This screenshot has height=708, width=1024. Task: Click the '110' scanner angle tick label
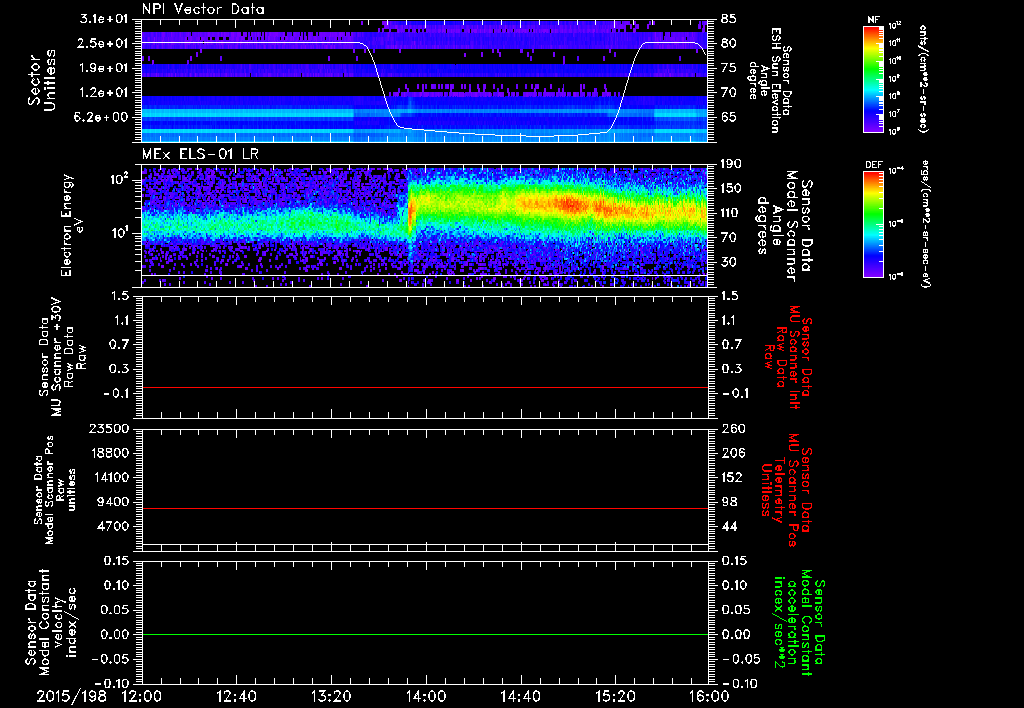click(731, 213)
